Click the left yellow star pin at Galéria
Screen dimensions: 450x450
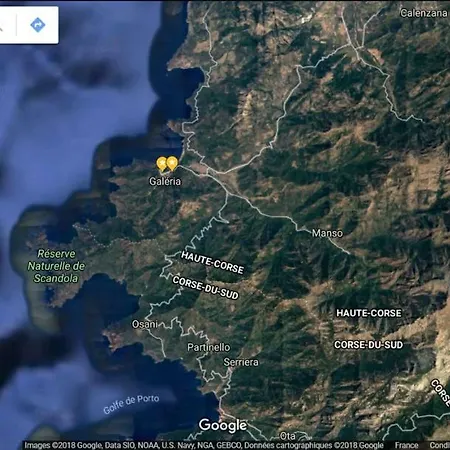tap(162, 164)
